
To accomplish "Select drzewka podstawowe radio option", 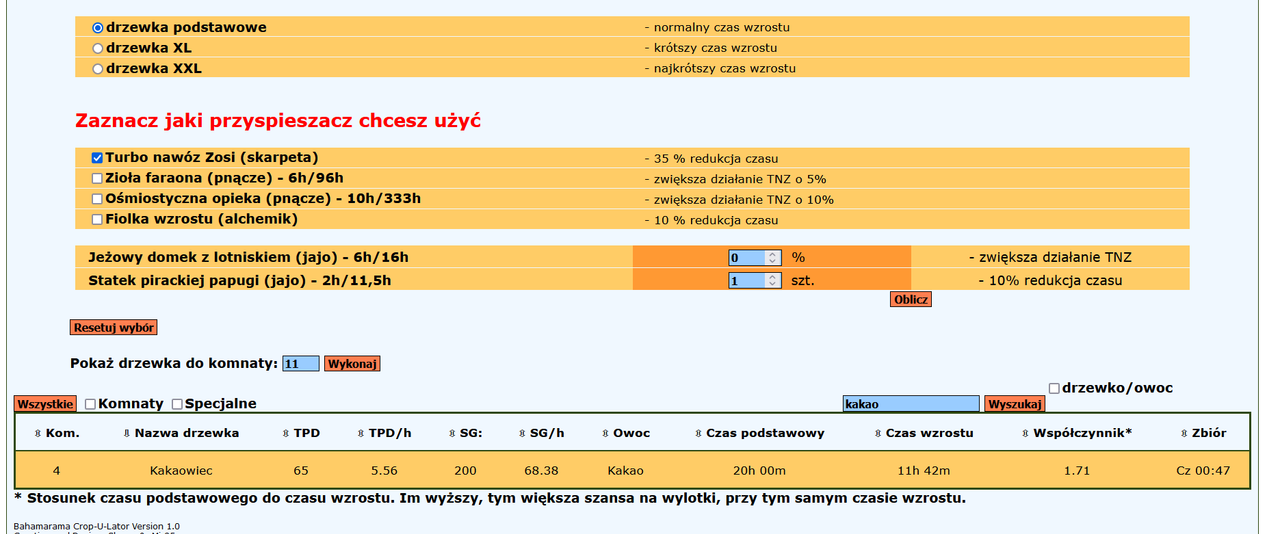I will (98, 28).
